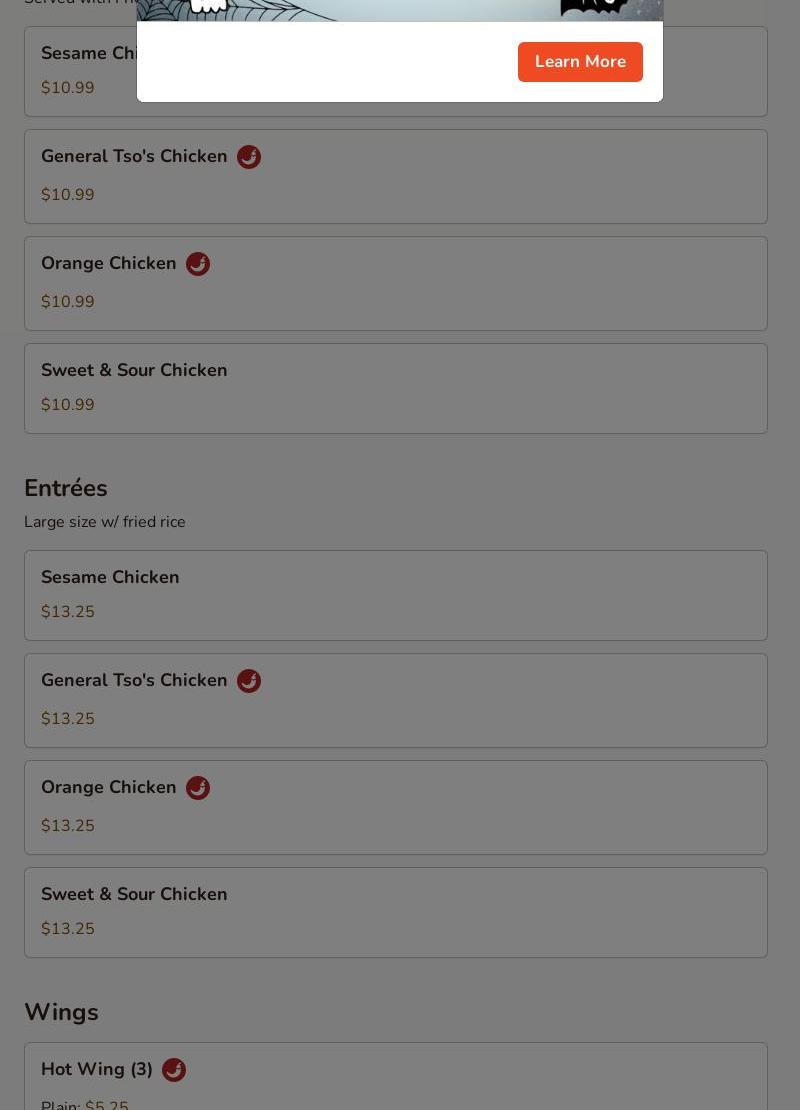
Task: Click spicy icon beside Entrées General Tso's Chicken
Action: [248, 680]
